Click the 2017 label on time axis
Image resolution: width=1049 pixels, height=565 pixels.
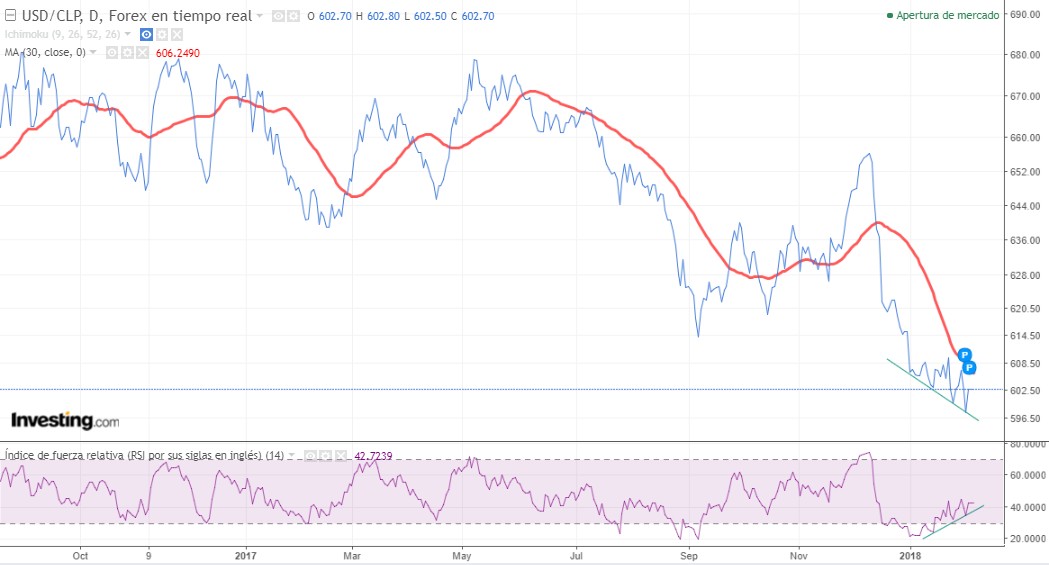click(x=246, y=556)
